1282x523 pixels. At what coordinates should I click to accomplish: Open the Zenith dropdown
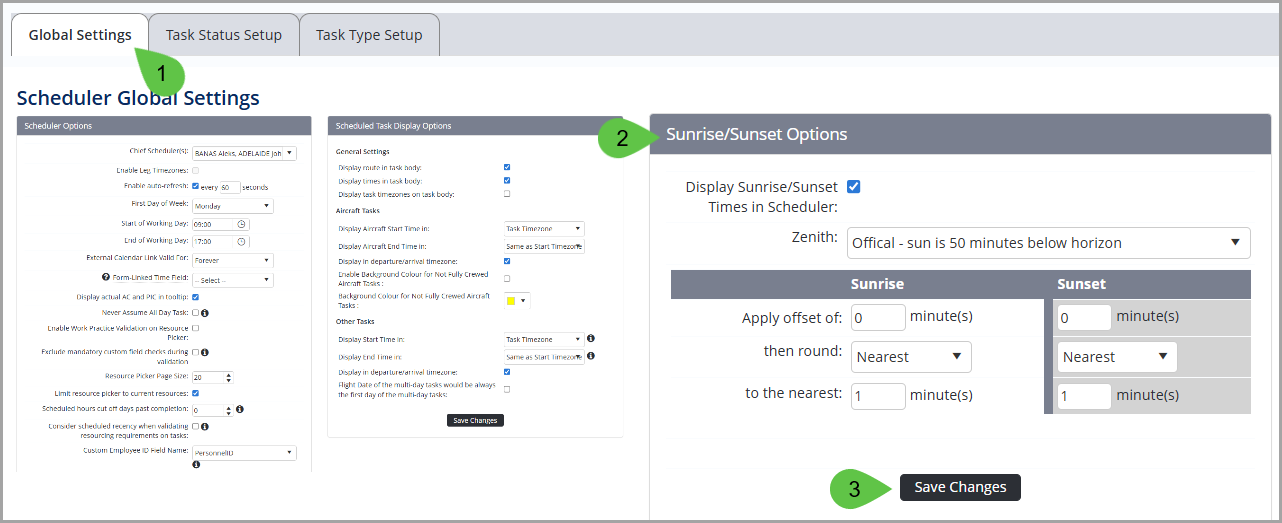[x=1047, y=243]
